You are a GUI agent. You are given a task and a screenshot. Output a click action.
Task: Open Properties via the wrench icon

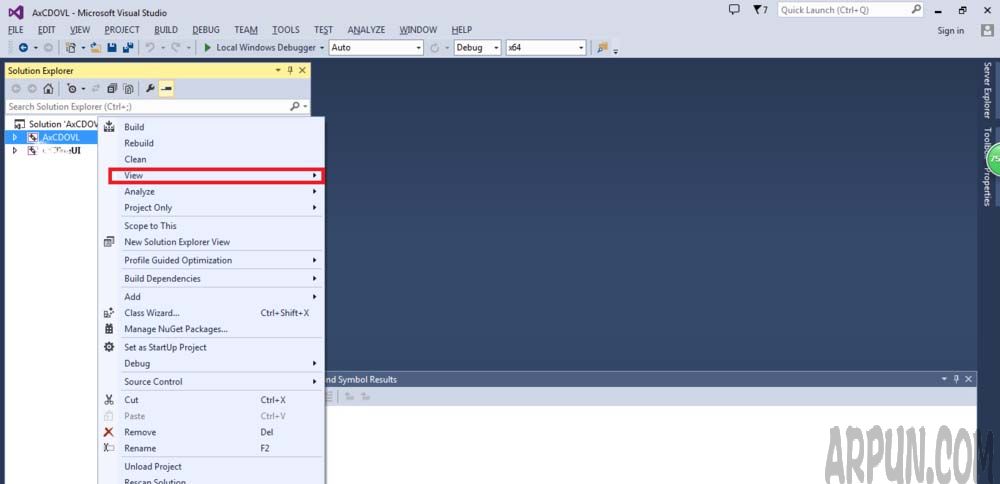(x=150, y=89)
